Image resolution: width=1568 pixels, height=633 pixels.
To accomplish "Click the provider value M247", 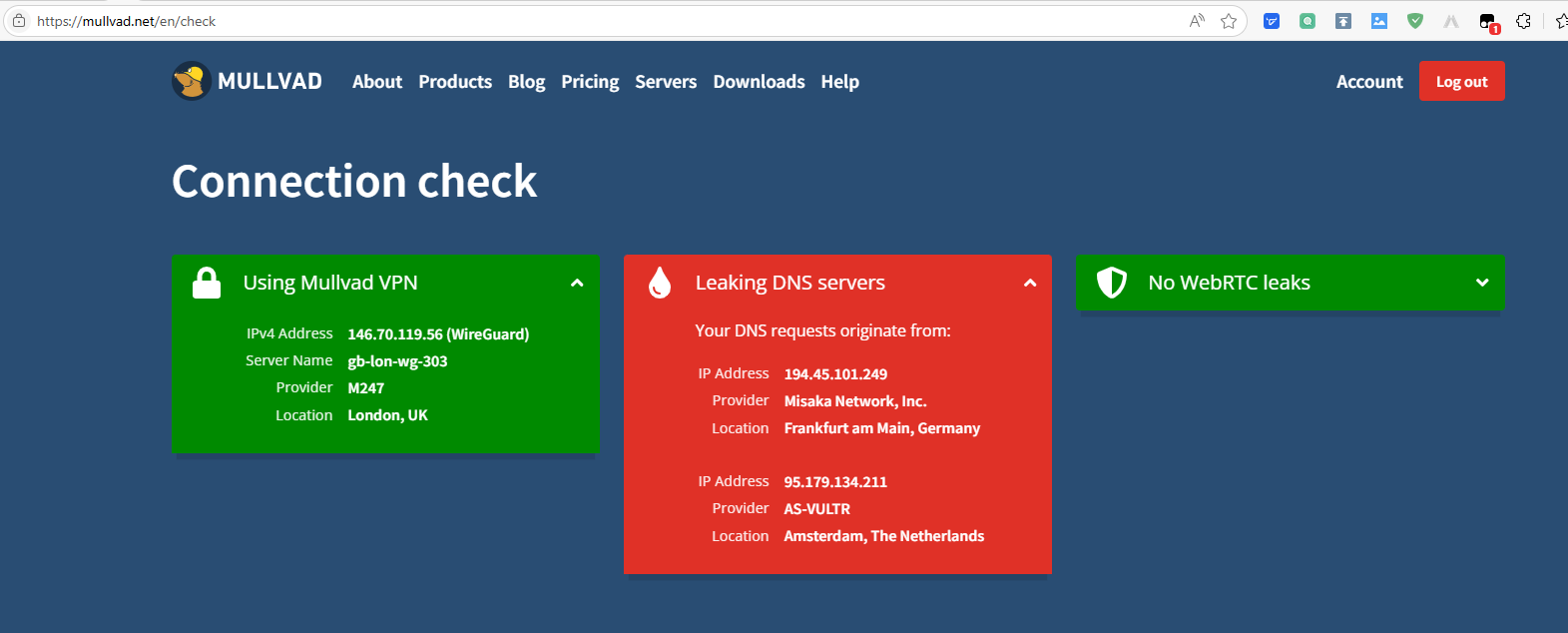I will tap(365, 388).
